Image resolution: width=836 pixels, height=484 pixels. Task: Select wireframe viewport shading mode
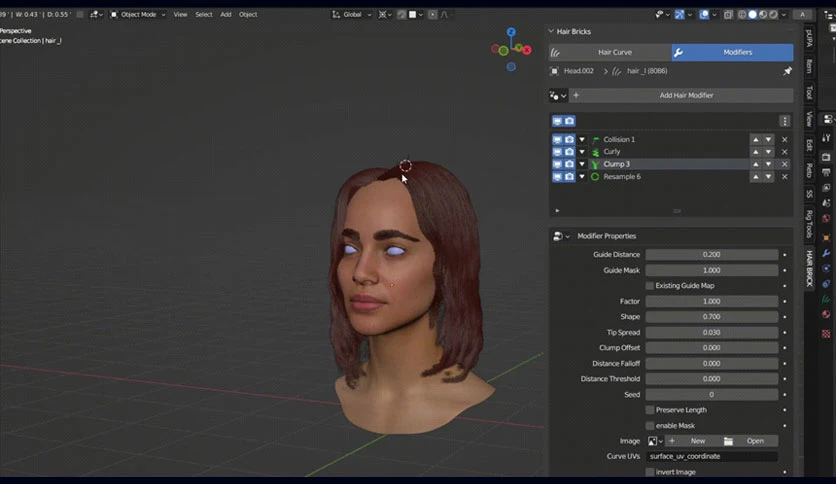[742, 14]
